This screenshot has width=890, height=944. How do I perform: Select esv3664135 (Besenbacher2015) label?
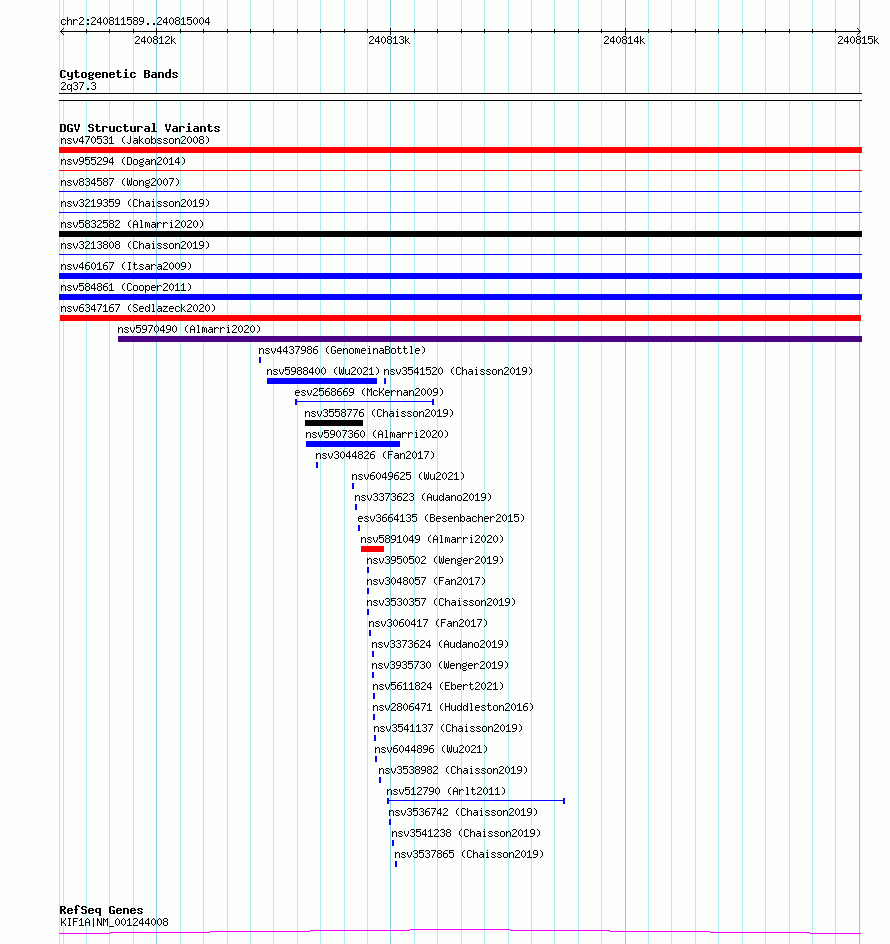point(441,518)
